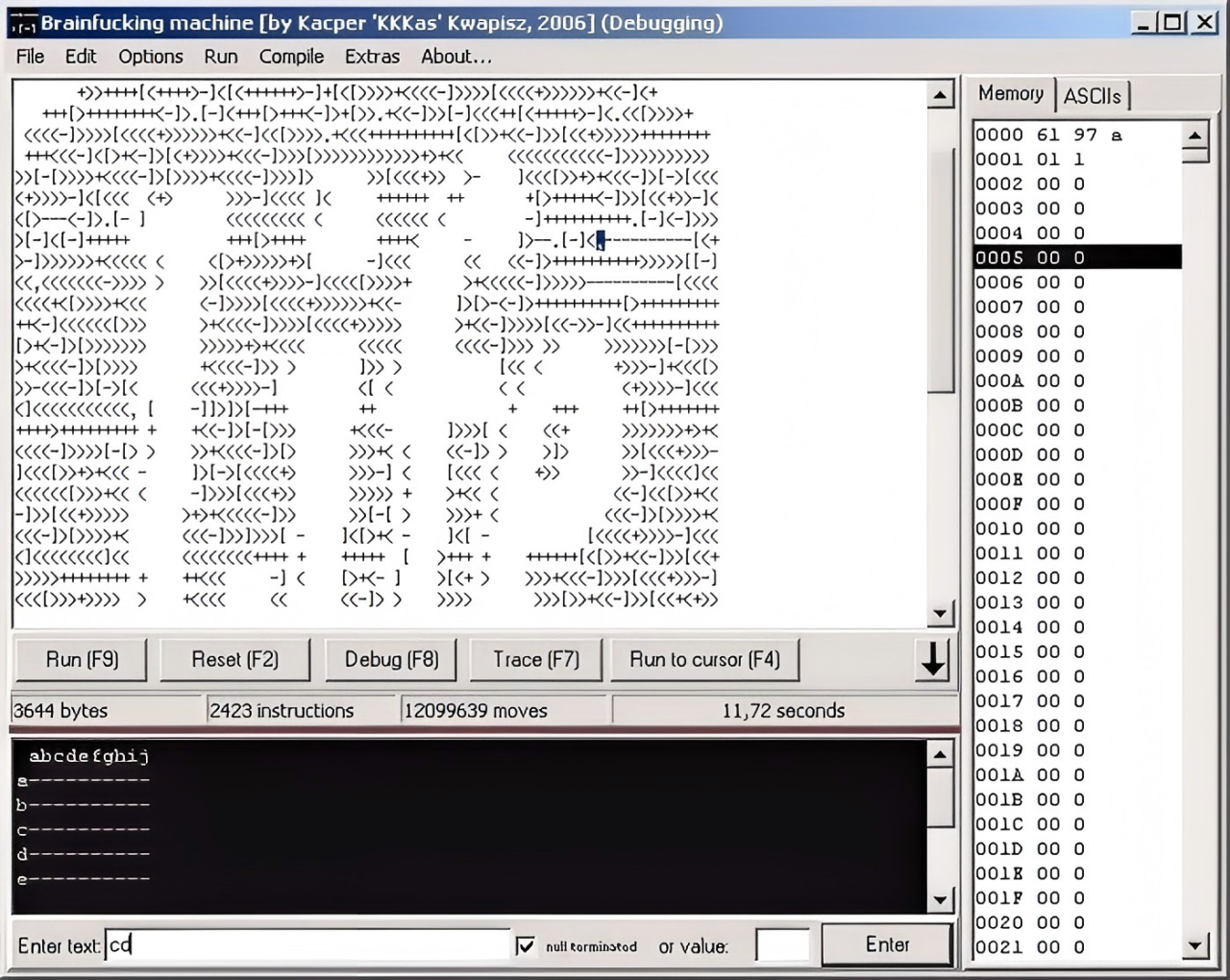
Task: Open the Compile menu
Action: 291,57
